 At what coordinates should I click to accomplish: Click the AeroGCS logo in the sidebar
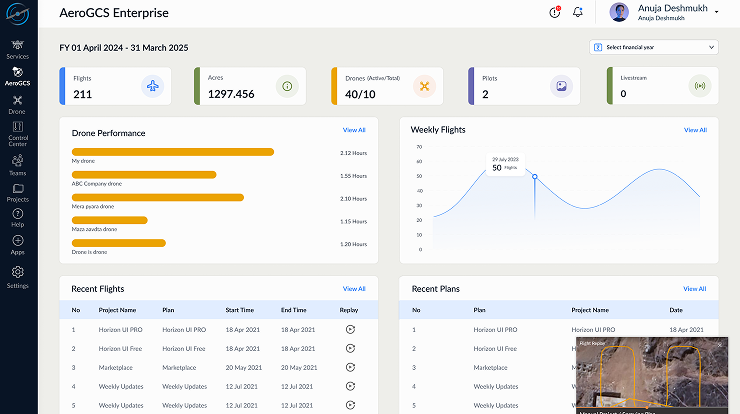[x=18, y=14]
